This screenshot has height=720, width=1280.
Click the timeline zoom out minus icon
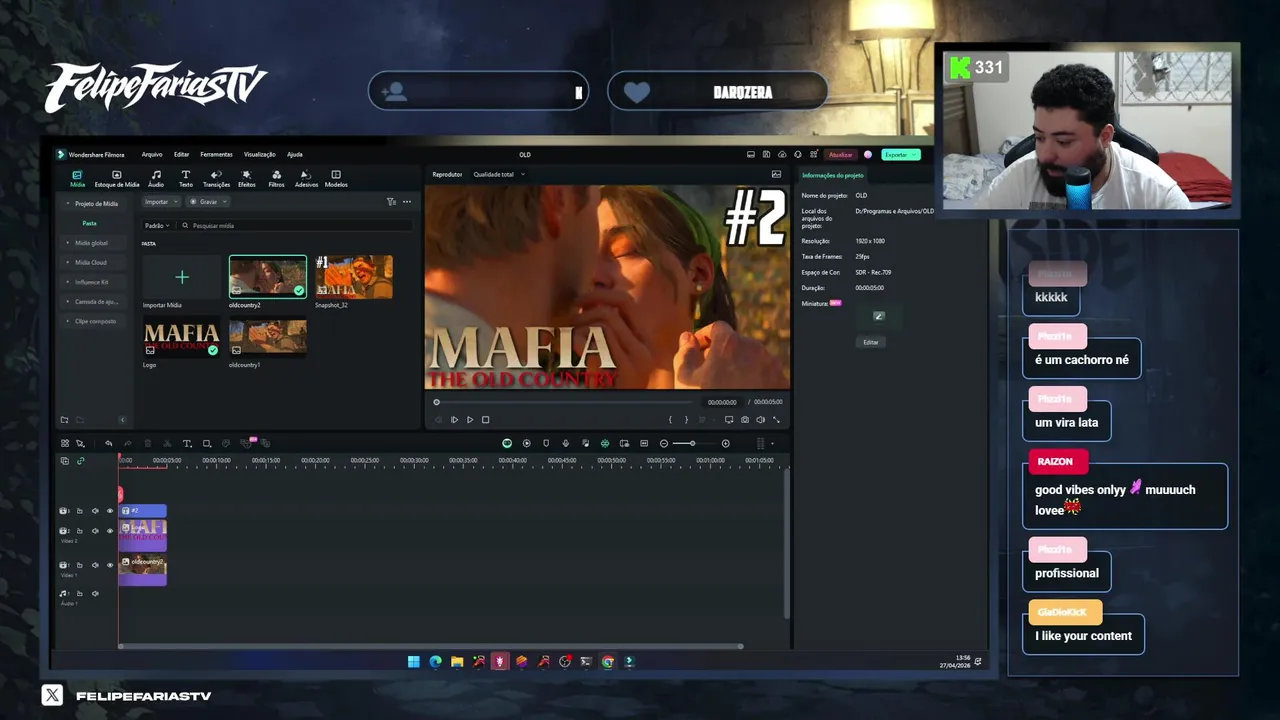(x=664, y=443)
